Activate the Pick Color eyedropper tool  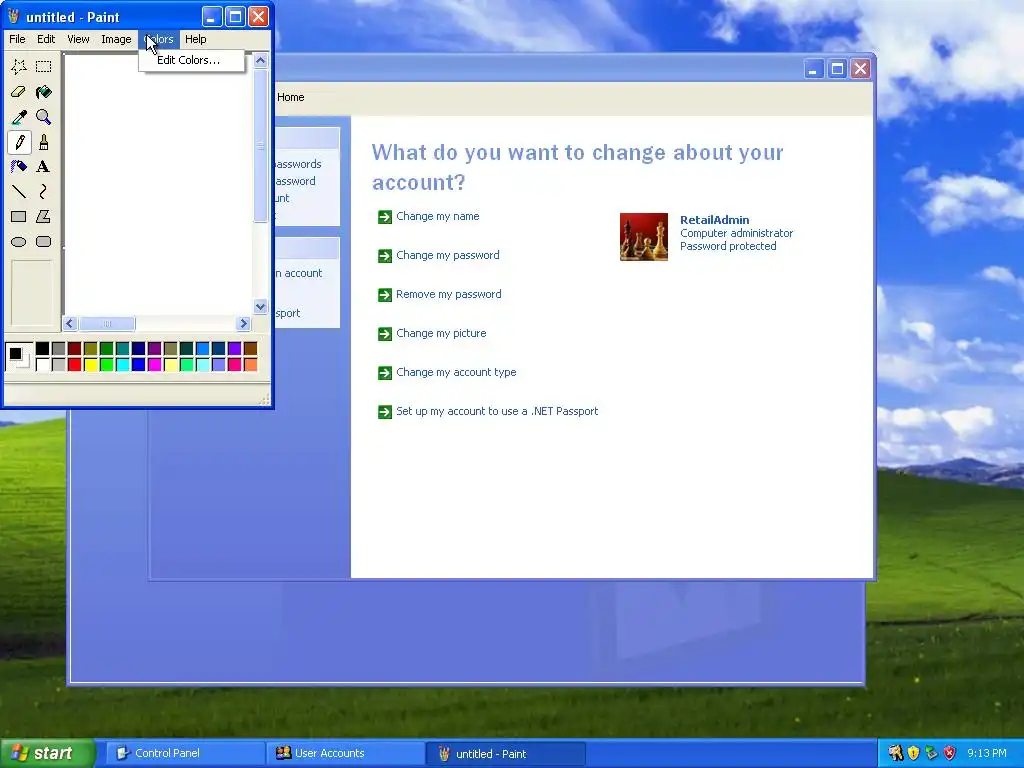(19, 117)
